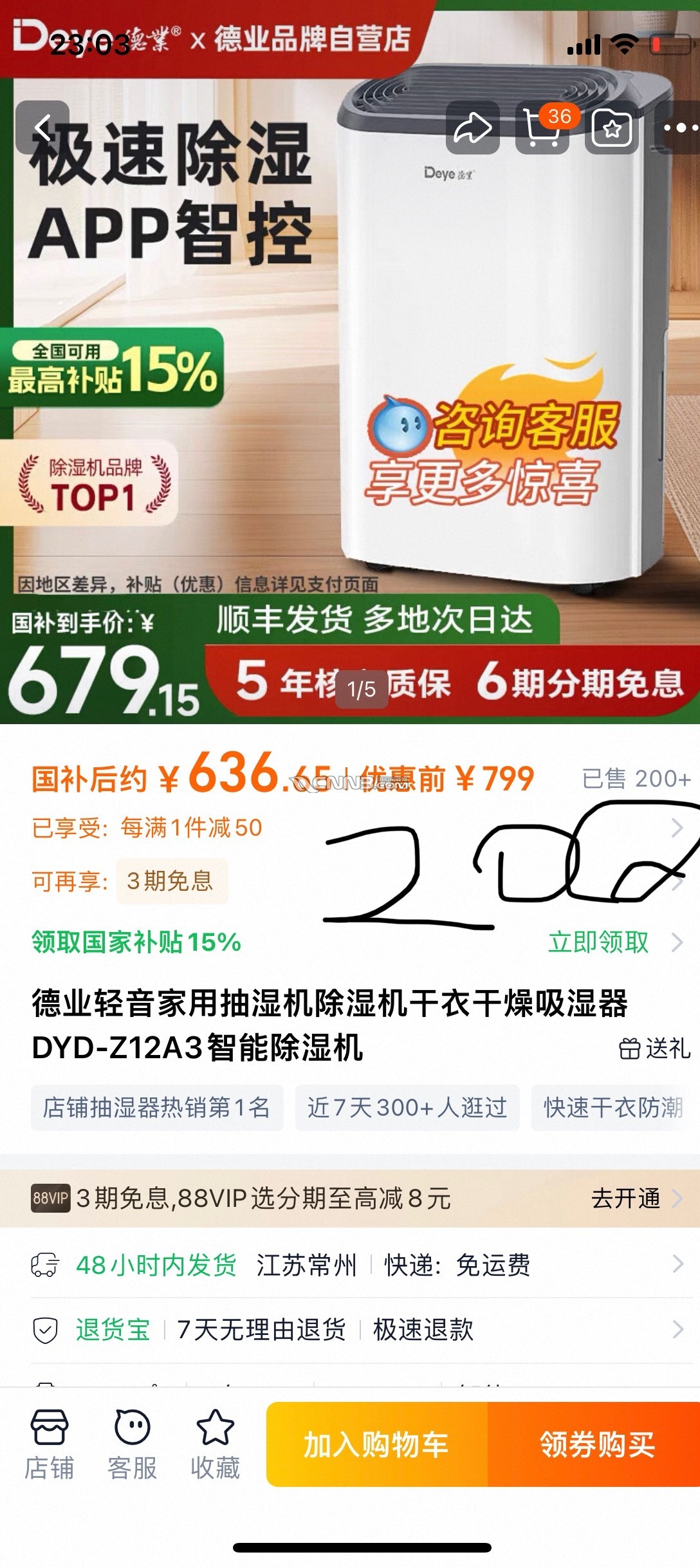This screenshot has width=700, height=1568.
Task: Tap the favorites star folder icon
Action: tap(612, 127)
